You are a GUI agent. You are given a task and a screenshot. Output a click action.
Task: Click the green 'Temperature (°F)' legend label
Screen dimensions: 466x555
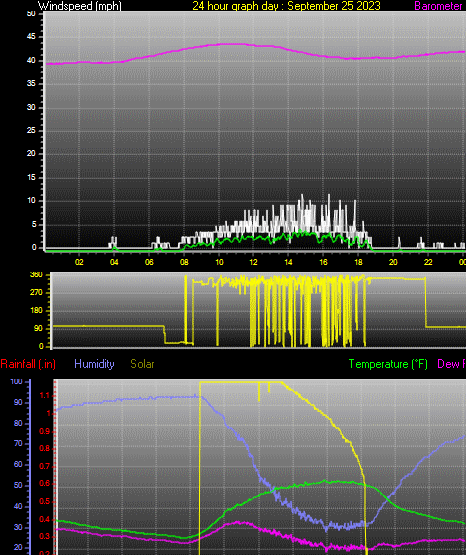click(388, 364)
